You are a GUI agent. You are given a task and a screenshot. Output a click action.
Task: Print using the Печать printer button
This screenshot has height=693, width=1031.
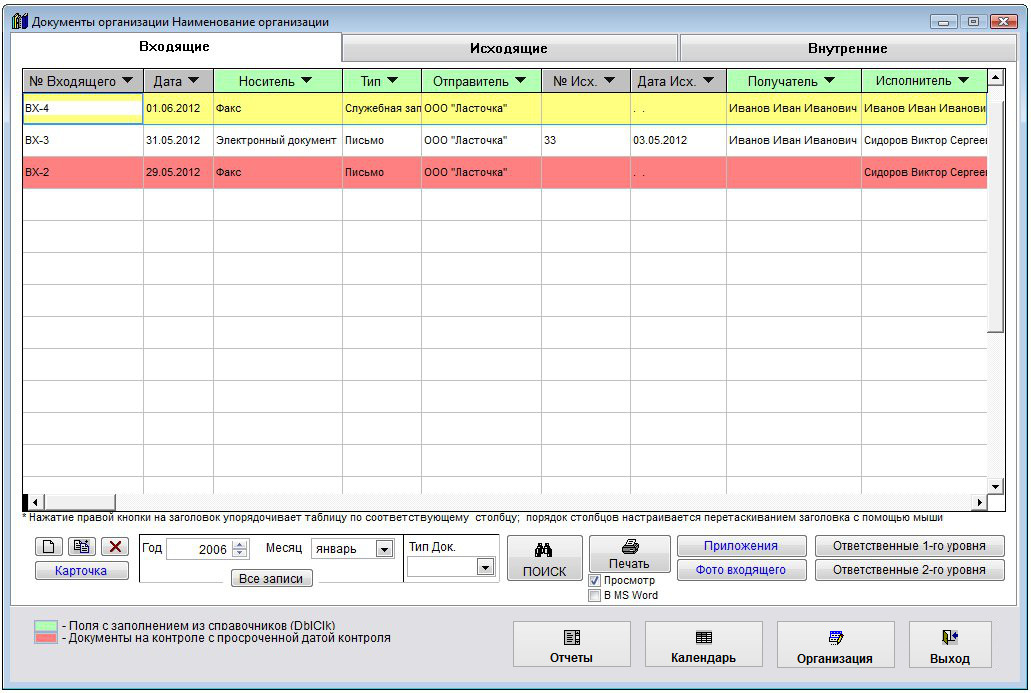tap(629, 554)
